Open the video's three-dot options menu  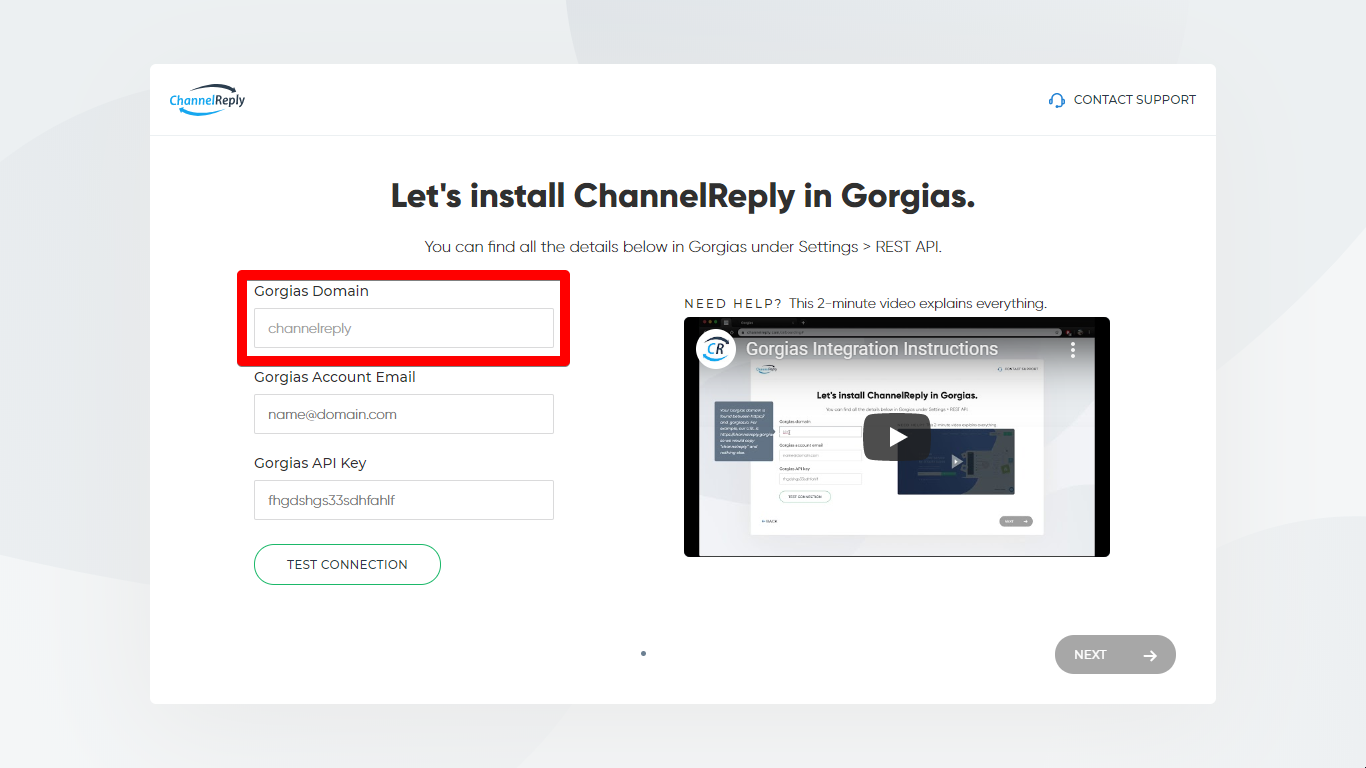click(1073, 349)
